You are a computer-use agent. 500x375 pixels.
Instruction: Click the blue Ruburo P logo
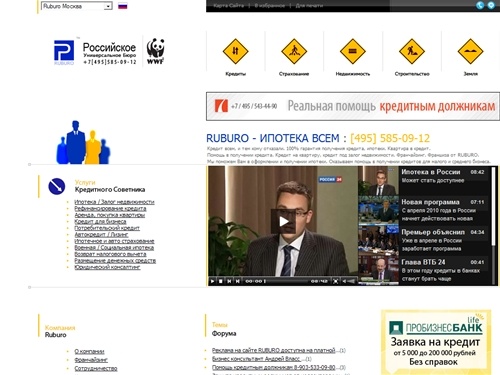click(64, 52)
